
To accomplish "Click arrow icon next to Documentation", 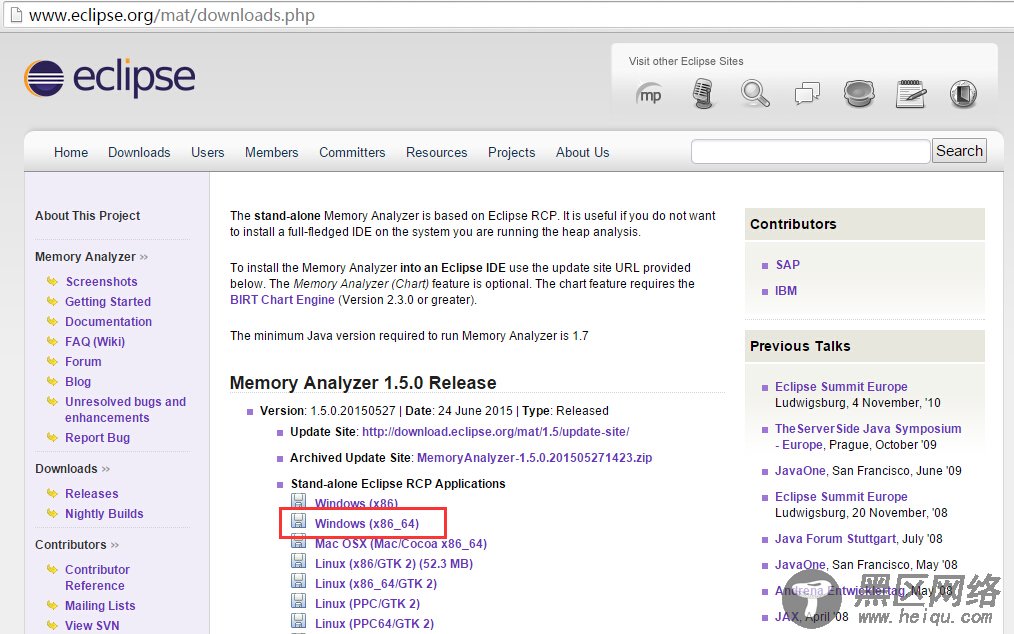I will click(x=52, y=321).
